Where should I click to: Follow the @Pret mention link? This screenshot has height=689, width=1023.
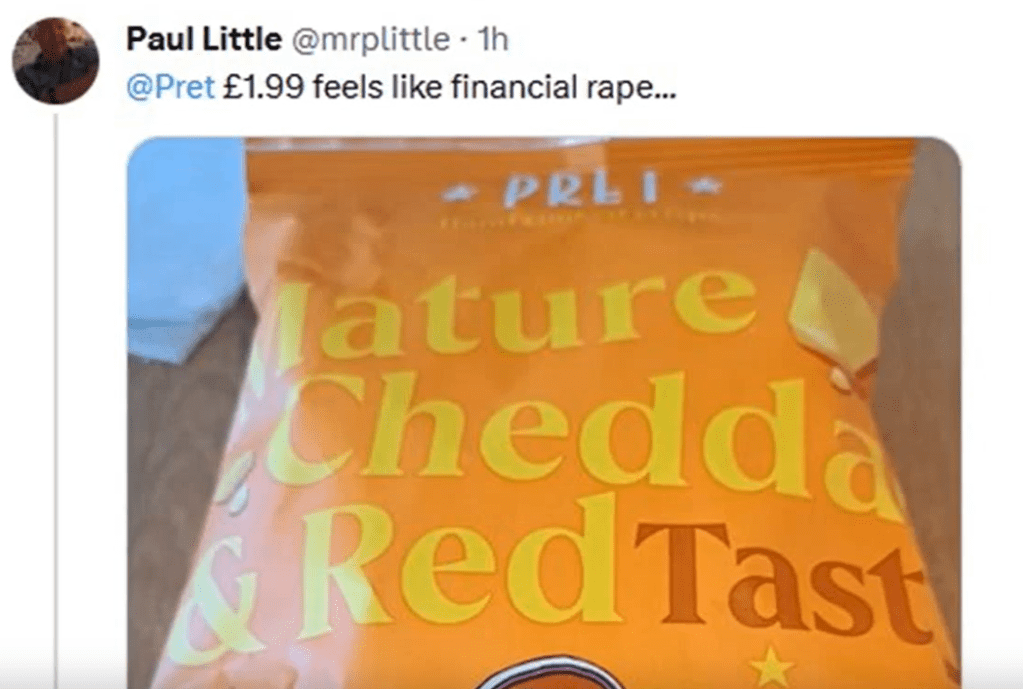tap(170, 87)
